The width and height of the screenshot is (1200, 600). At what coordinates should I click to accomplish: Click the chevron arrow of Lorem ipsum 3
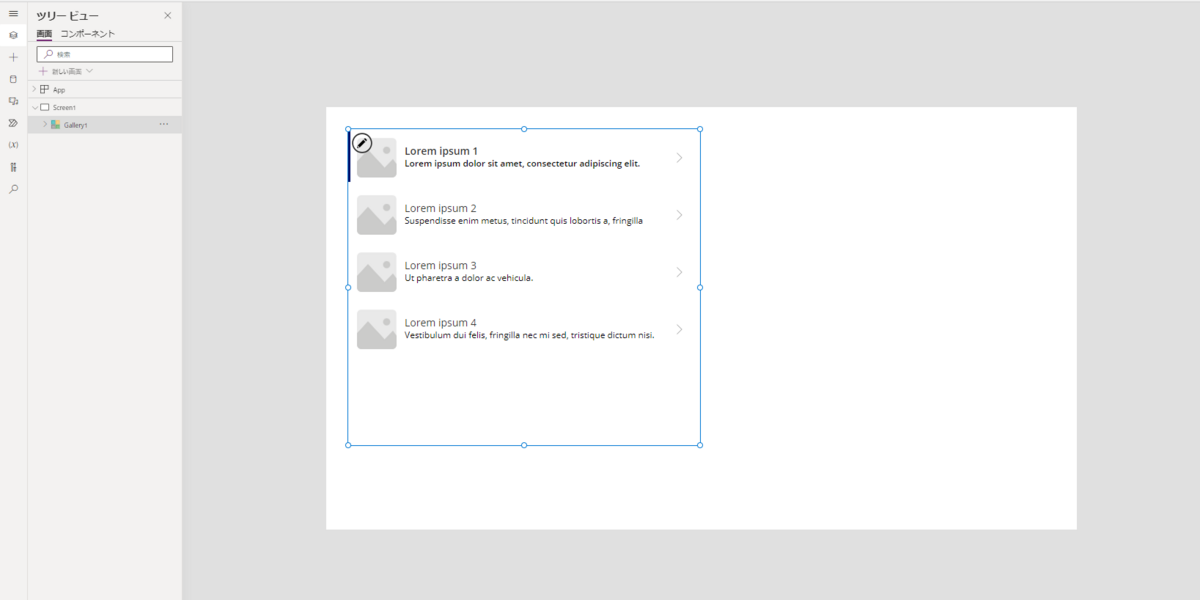coord(680,272)
